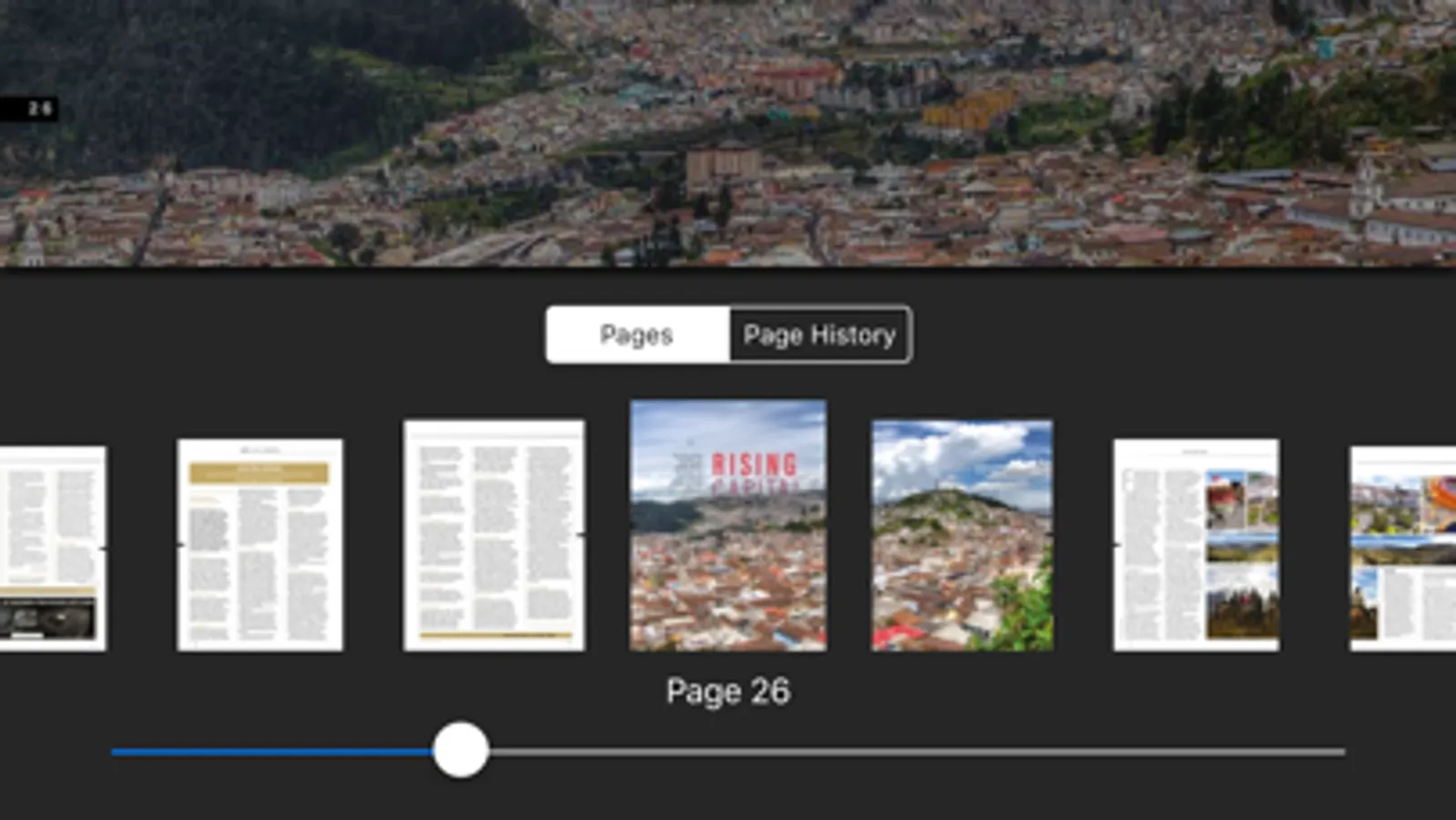1456x820 pixels.
Task: Click the far right end of page slider
Action: (1342, 753)
